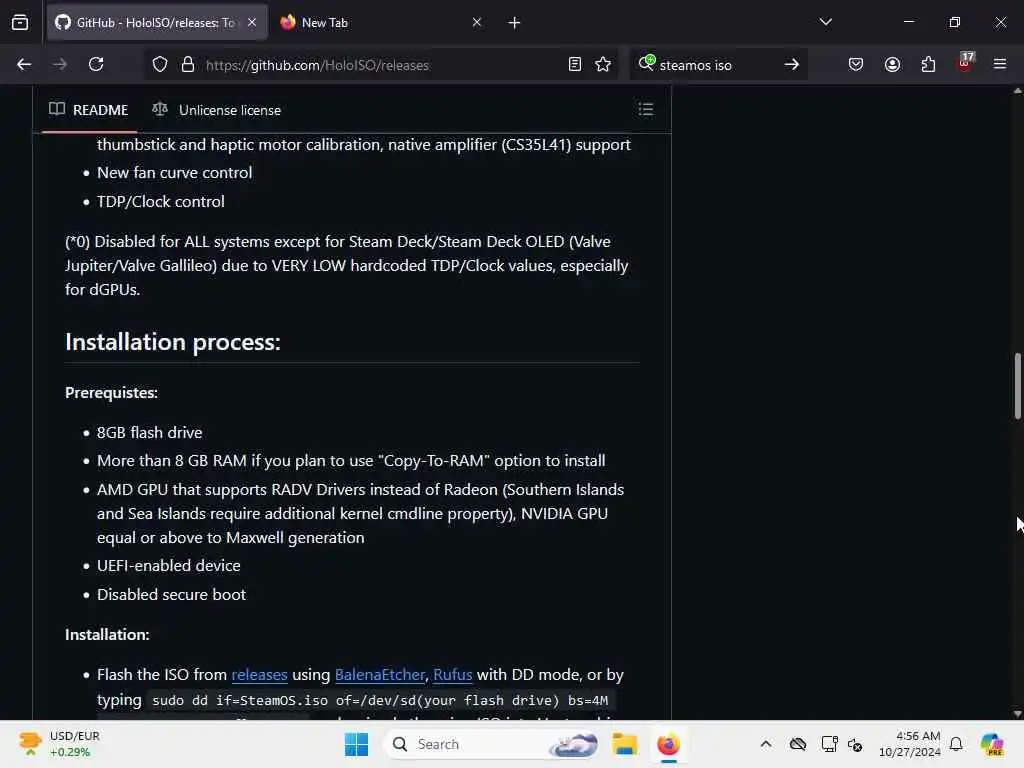Click search engine icon in search bar
Viewport: 1024px width, 768px height.
pyautogui.click(x=647, y=63)
